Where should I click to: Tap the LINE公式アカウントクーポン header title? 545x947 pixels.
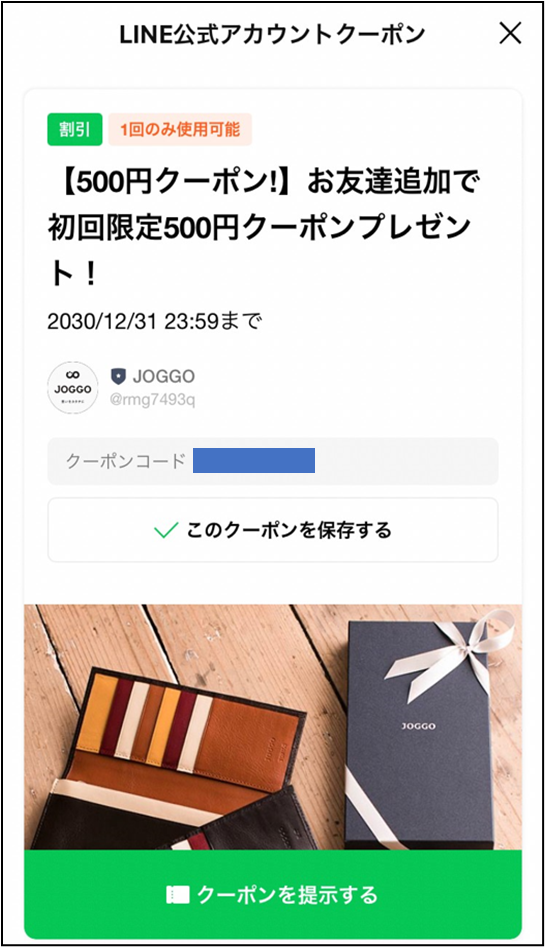click(x=272, y=34)
